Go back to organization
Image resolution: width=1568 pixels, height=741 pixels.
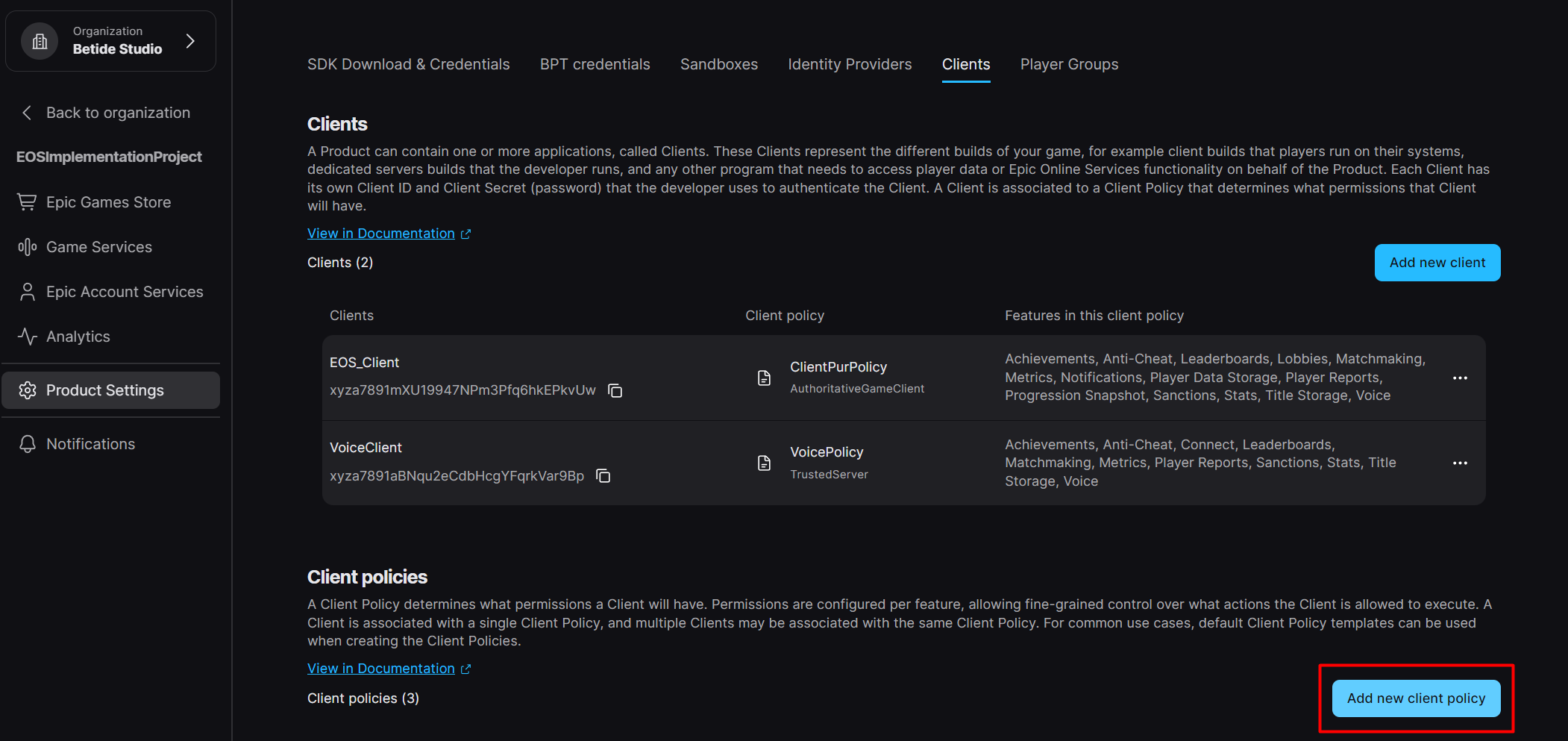(117, 113)
